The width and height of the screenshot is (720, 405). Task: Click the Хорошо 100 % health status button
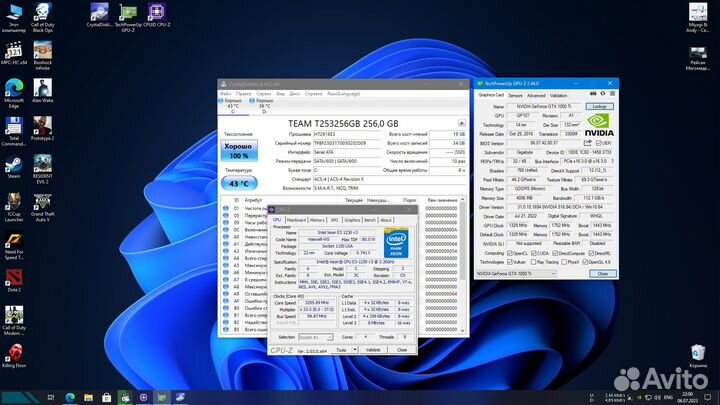pos(239,151)
